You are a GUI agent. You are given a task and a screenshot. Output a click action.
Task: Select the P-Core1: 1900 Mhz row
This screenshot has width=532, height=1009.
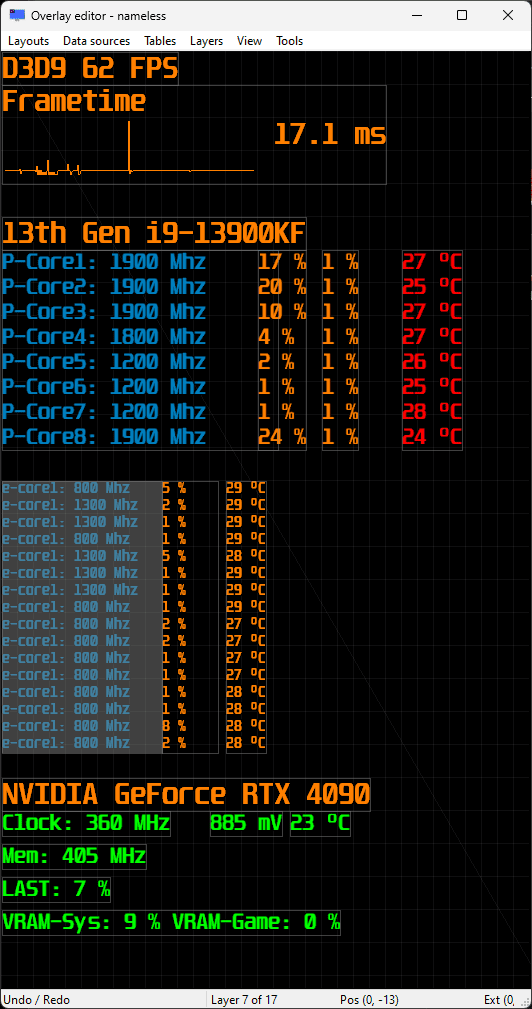[104, 262]
